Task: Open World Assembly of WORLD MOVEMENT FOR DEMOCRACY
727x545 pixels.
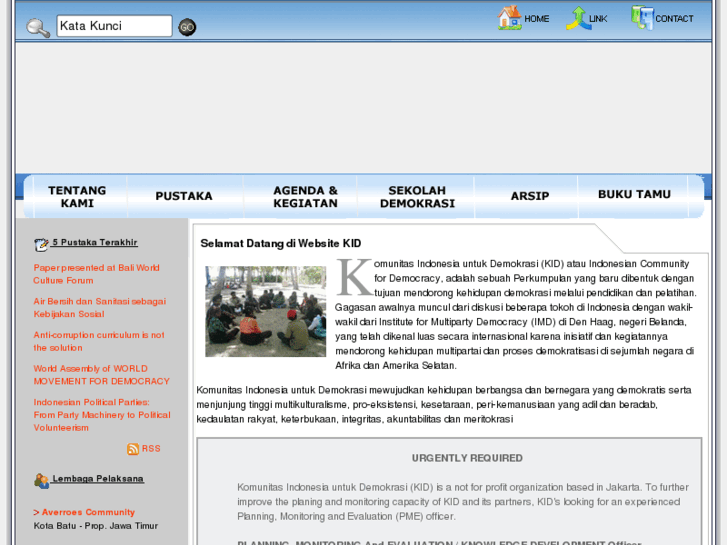Action: pyautogui.click(x=102, y=375)
